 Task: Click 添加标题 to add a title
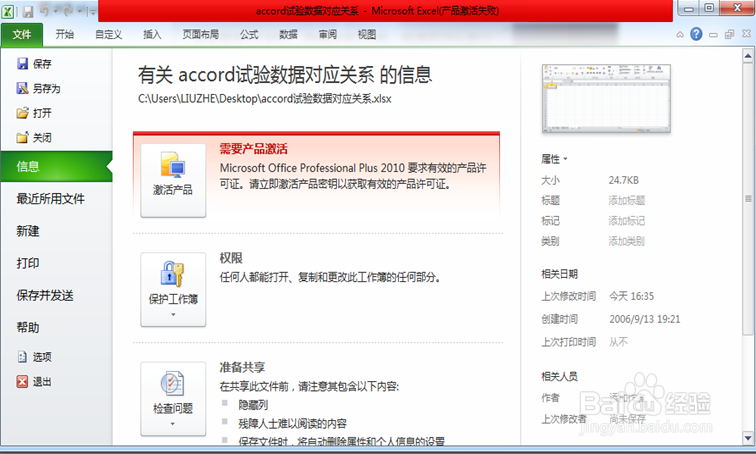pos(626,200)
